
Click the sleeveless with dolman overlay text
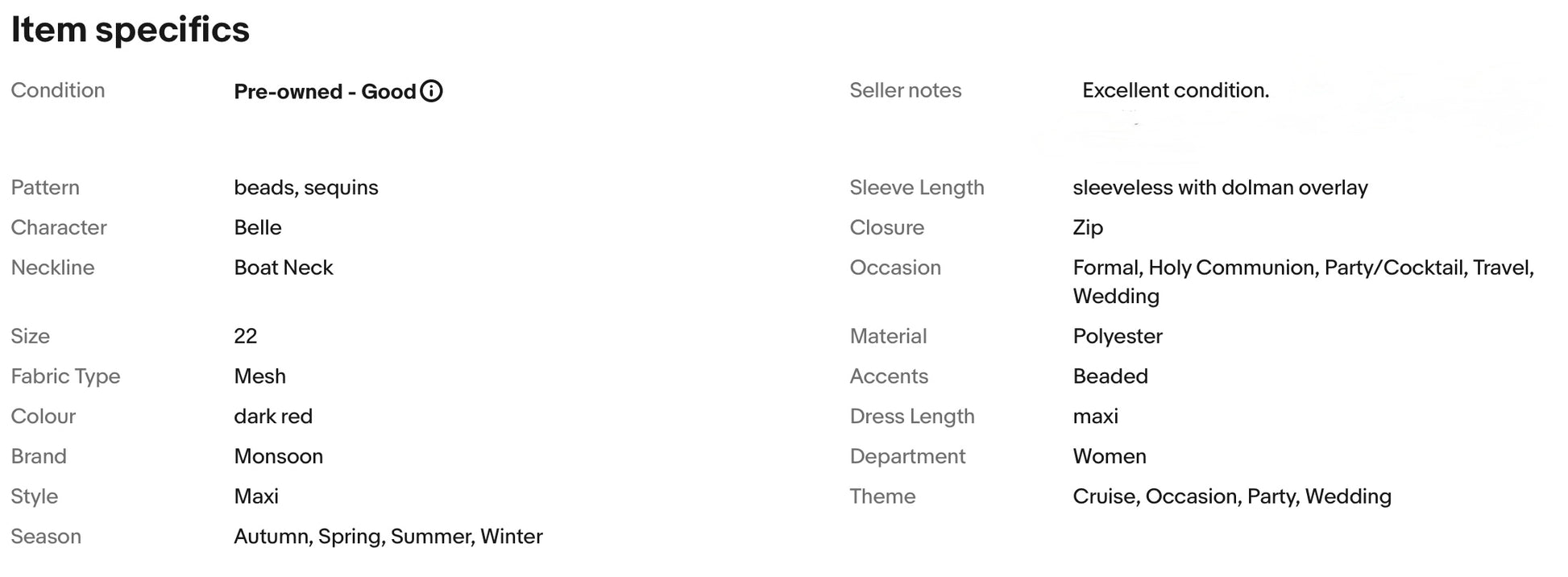1220,188
